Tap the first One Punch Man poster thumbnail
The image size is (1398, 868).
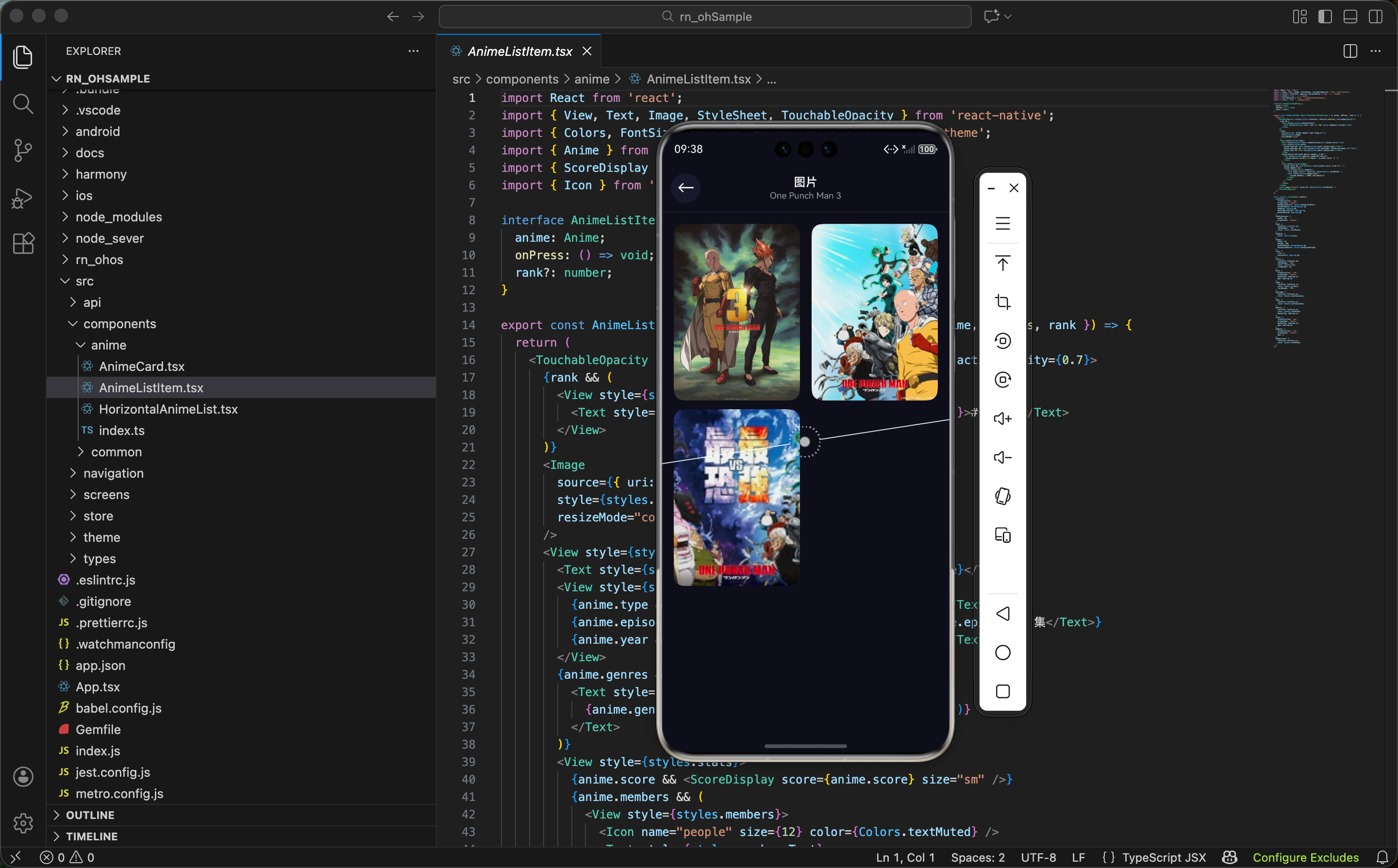click(x=736, y=312)
